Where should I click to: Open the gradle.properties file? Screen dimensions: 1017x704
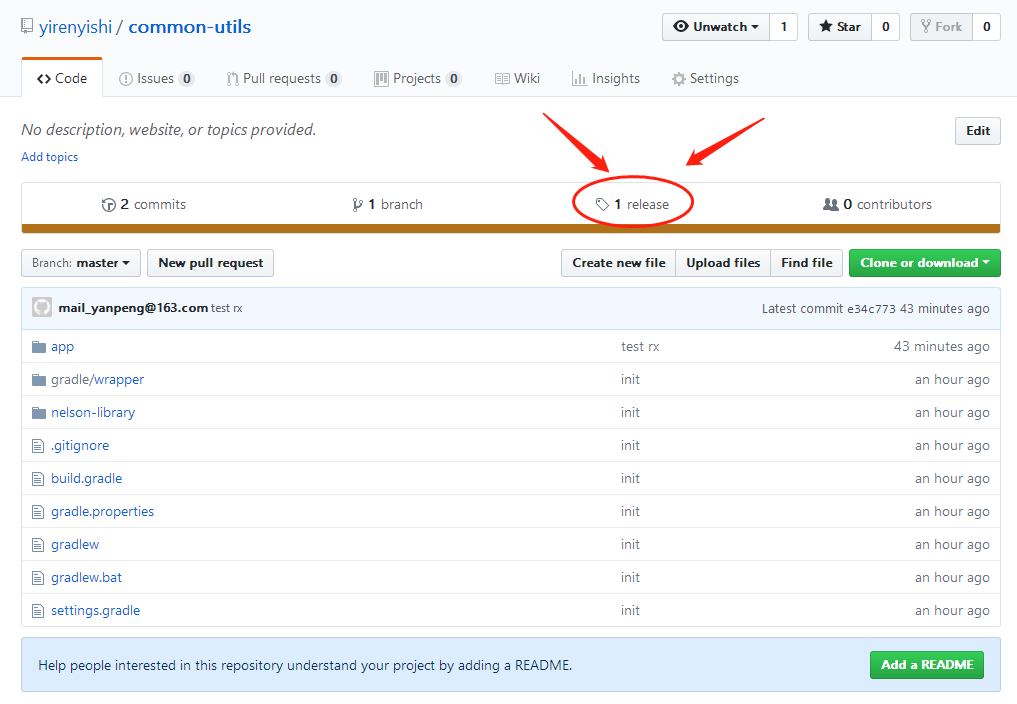coord(102,512)
